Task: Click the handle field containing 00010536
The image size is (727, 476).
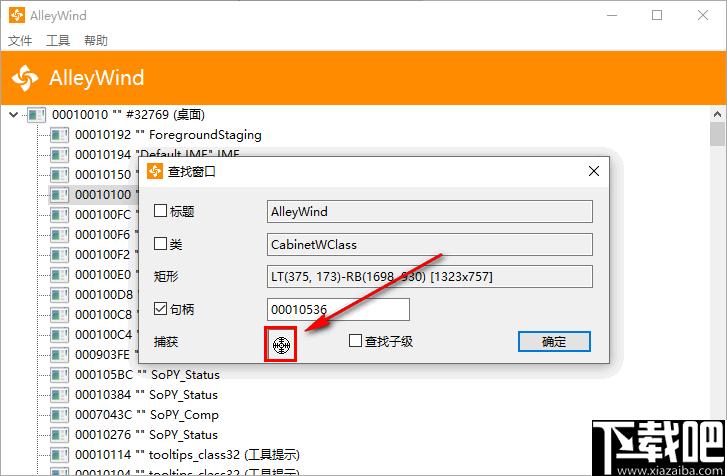Action: pos(338,309)
